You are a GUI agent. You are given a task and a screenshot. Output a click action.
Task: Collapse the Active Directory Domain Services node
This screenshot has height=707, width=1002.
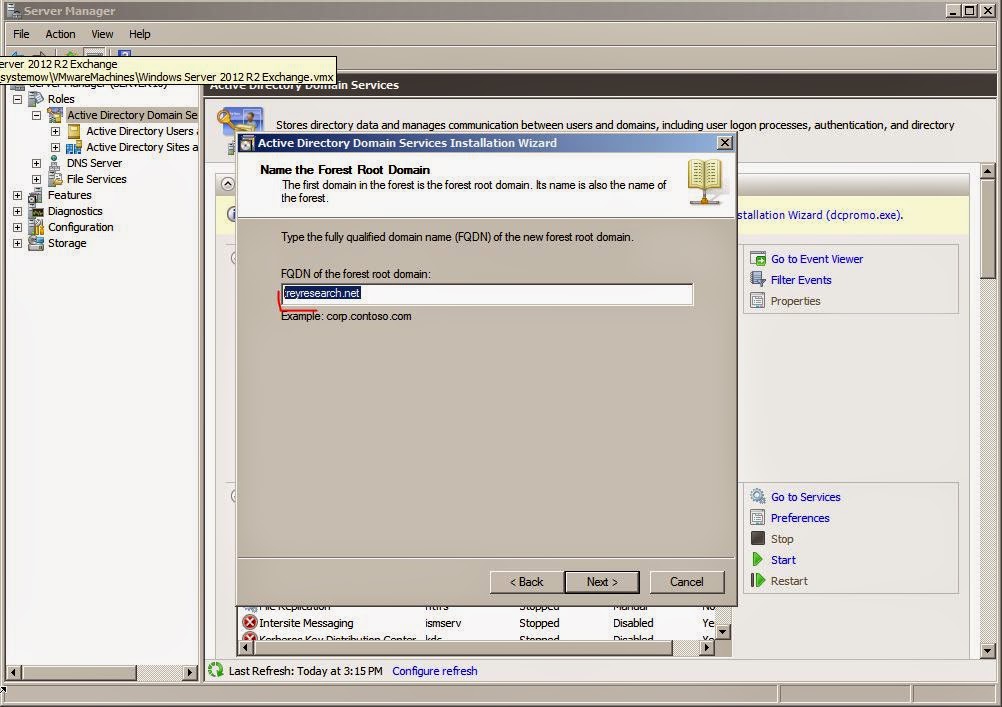(36, 115)
